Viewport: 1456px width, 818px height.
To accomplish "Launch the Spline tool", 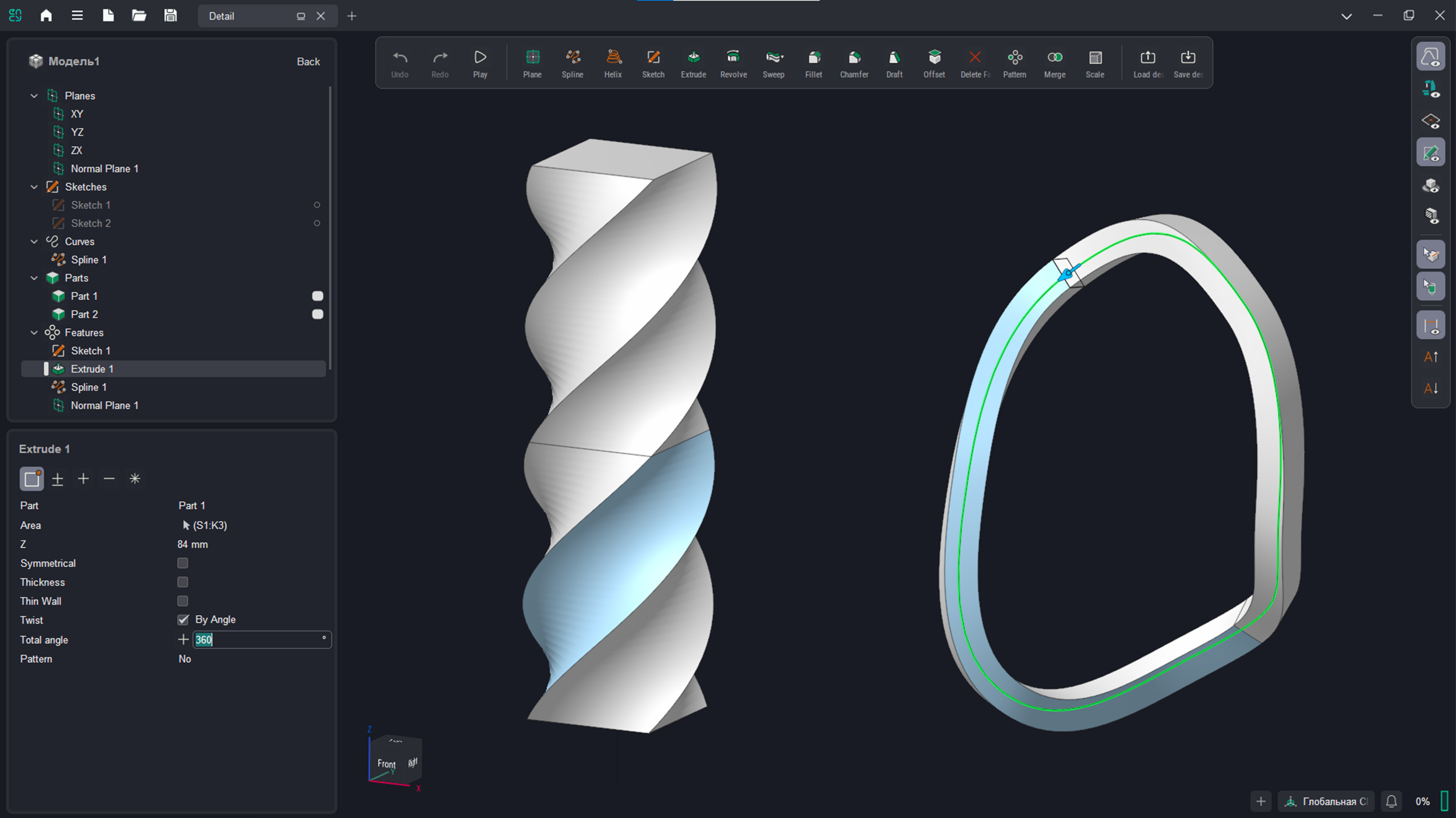I will point(572,62).
